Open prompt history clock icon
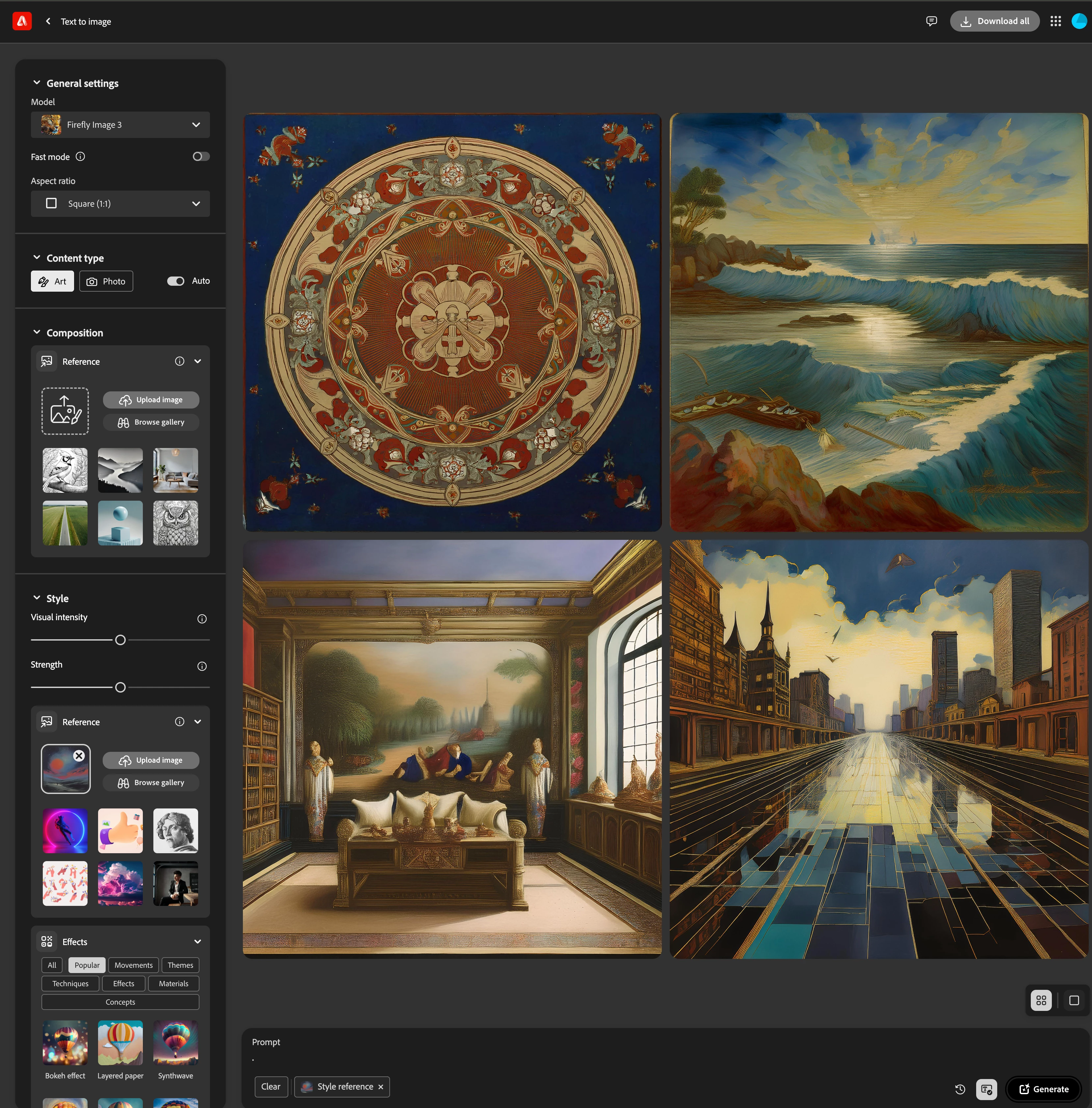 coord(960,1089)
